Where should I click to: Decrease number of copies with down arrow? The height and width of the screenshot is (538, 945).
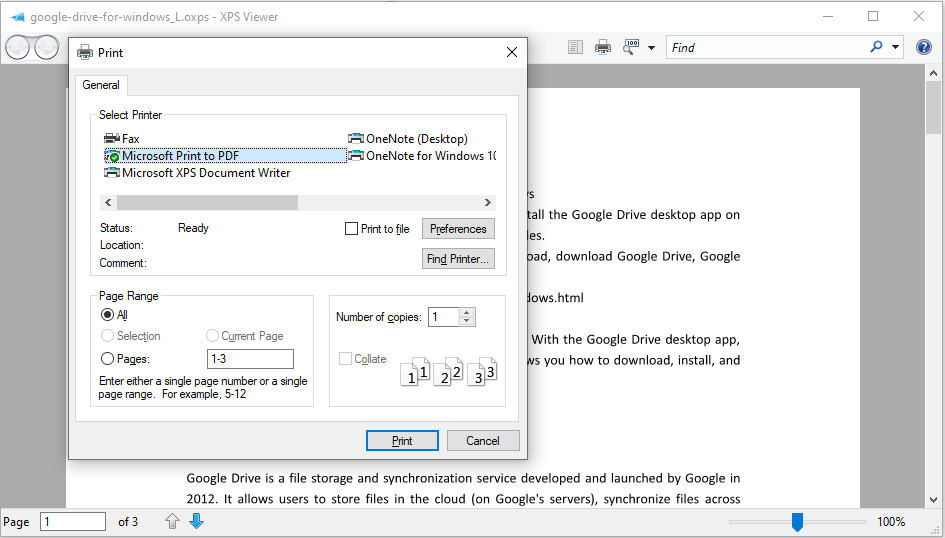466,321
